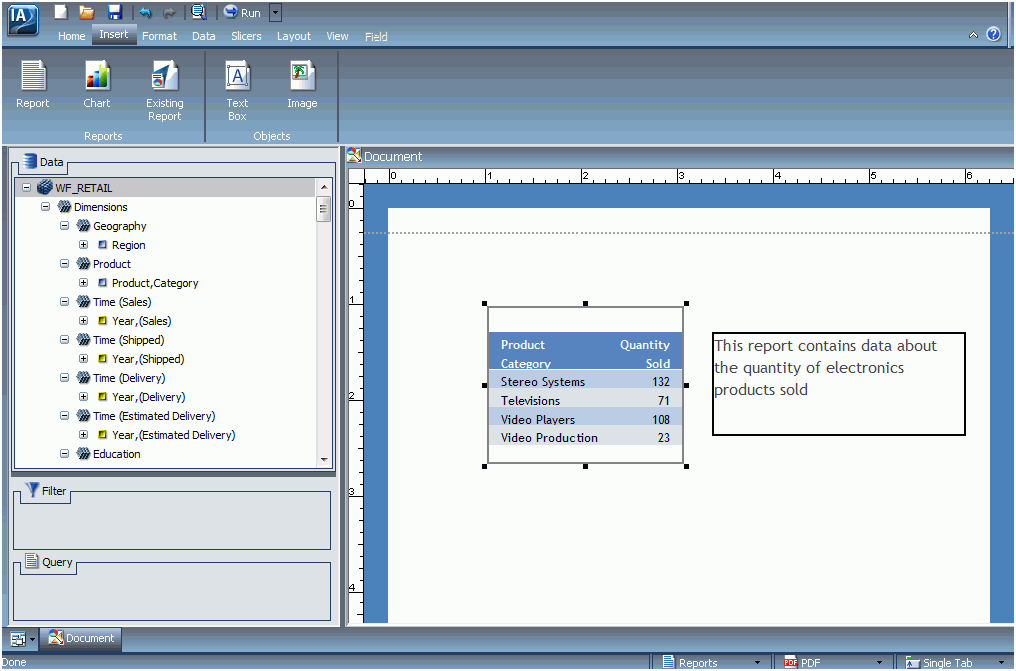Insert a Chart from the ribbon

97,84
